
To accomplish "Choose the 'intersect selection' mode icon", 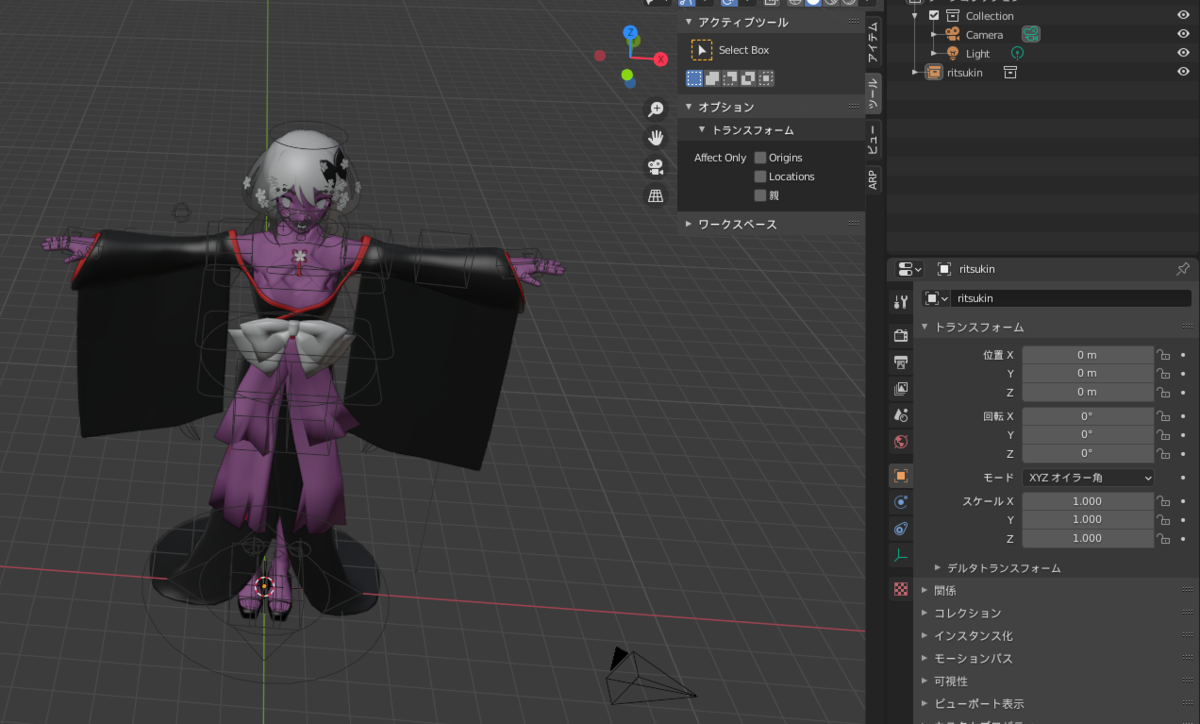I will pyautogui.click(x=766, y=78).
